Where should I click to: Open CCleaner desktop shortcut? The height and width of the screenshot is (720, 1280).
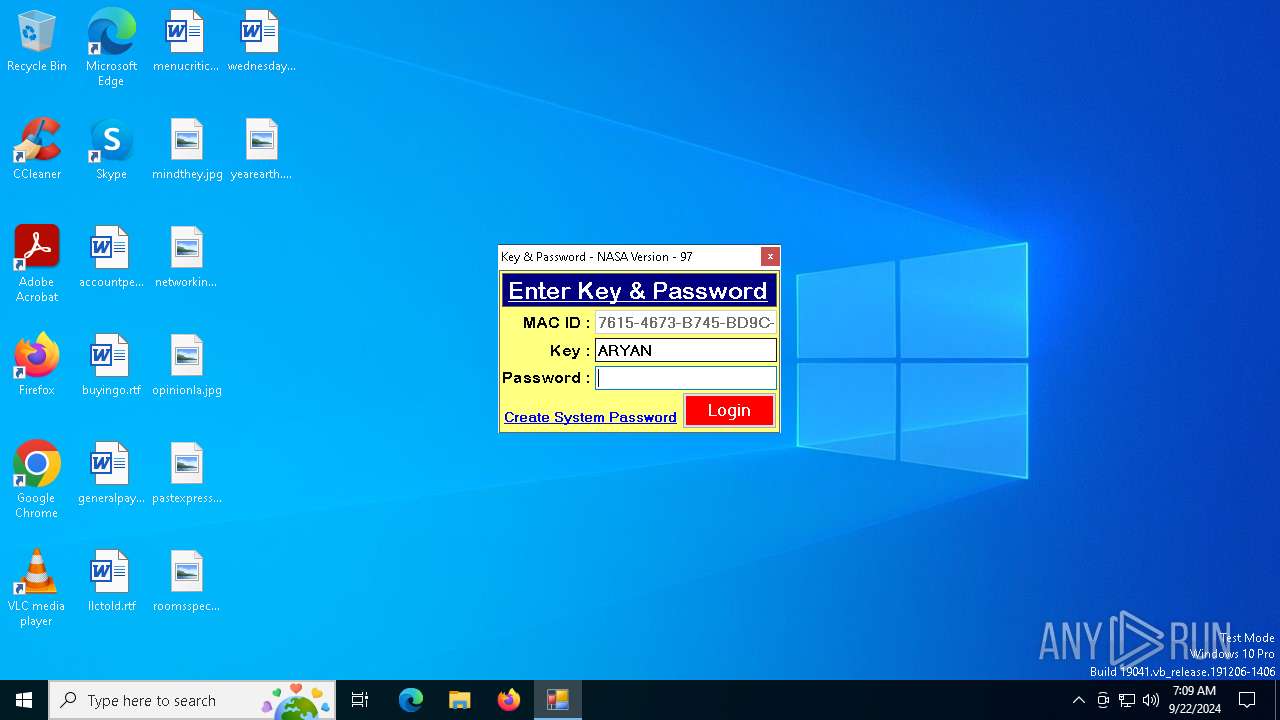click(x=37, y=150)
